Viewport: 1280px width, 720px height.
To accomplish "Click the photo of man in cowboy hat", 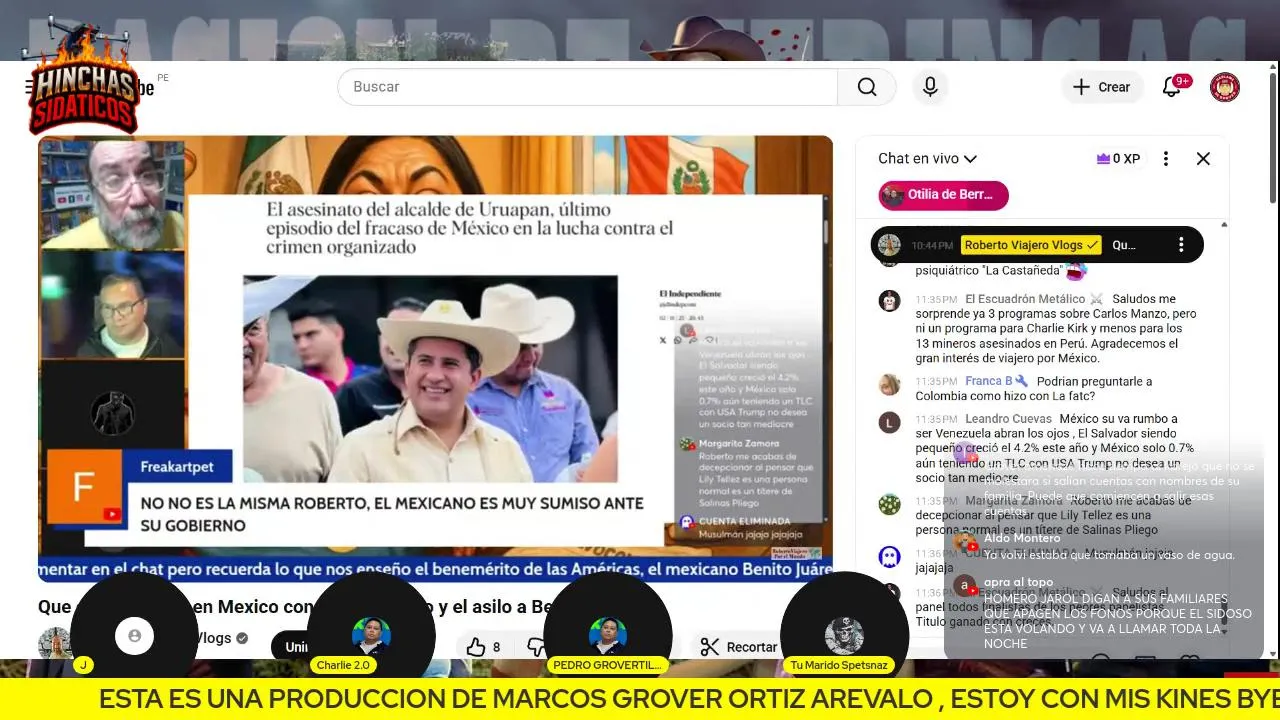I will pos(430,380).
